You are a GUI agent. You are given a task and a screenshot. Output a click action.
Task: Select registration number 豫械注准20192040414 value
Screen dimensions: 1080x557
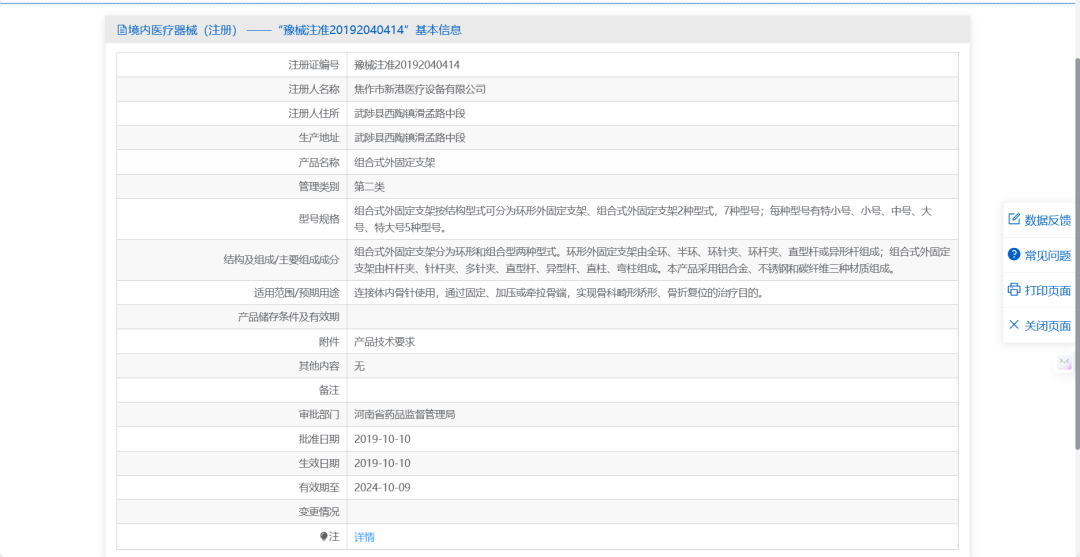point(406,65)
